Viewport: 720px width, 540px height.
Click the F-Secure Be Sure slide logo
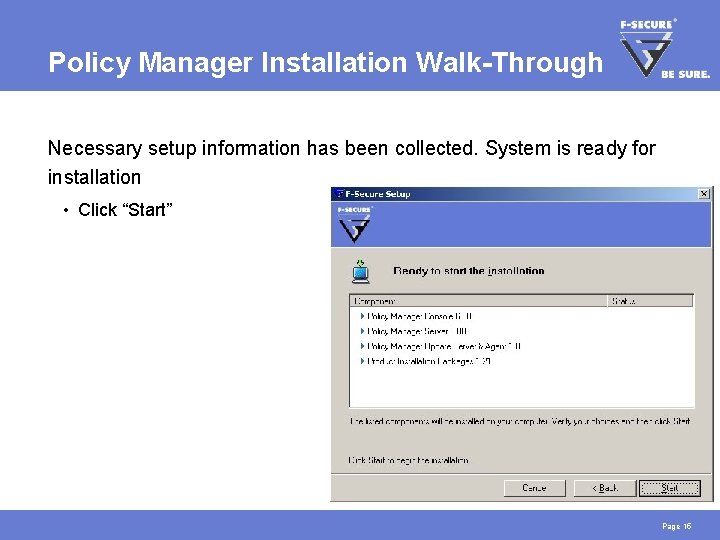[x=664, y=48]
